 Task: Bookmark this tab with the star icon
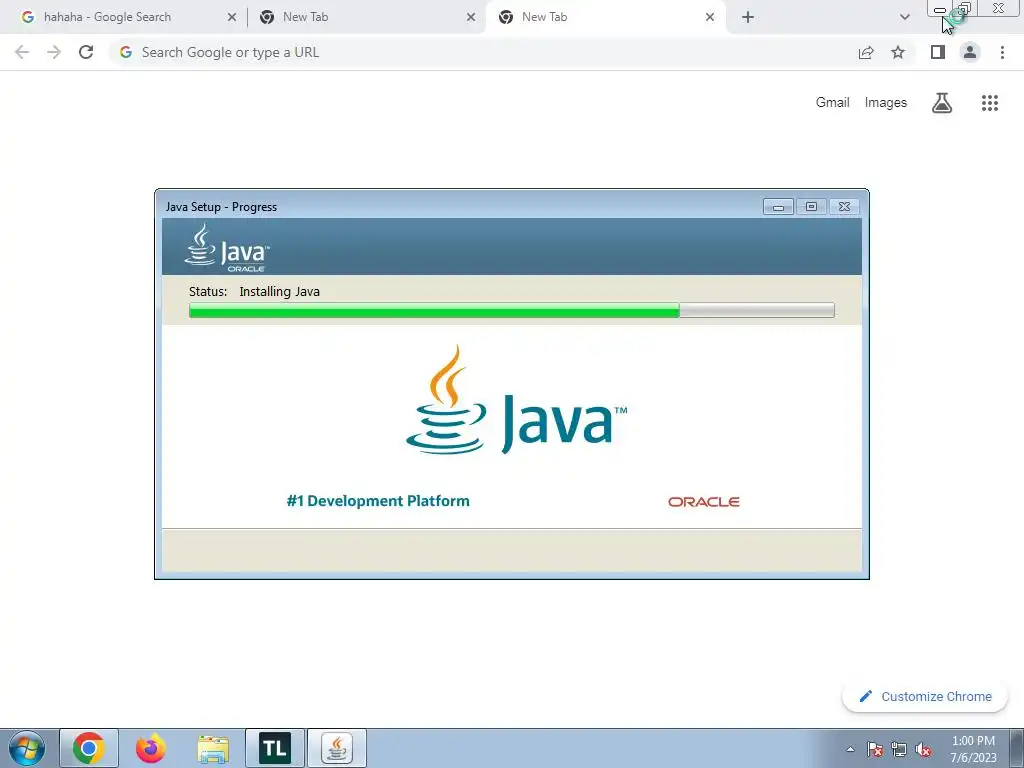pyautogui.click(x=898, y=52)
